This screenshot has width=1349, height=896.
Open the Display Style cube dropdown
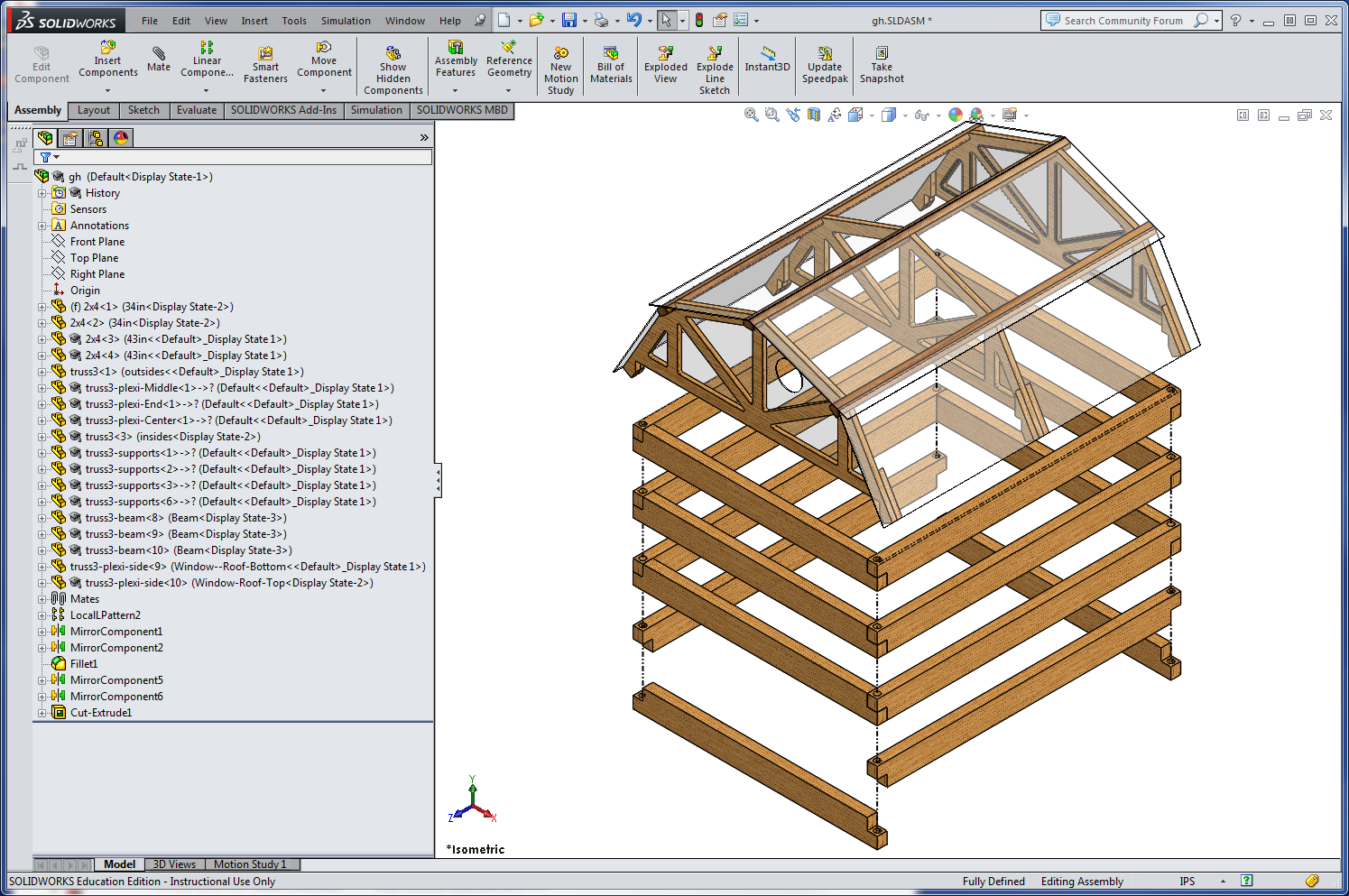(x=905, y=115)
